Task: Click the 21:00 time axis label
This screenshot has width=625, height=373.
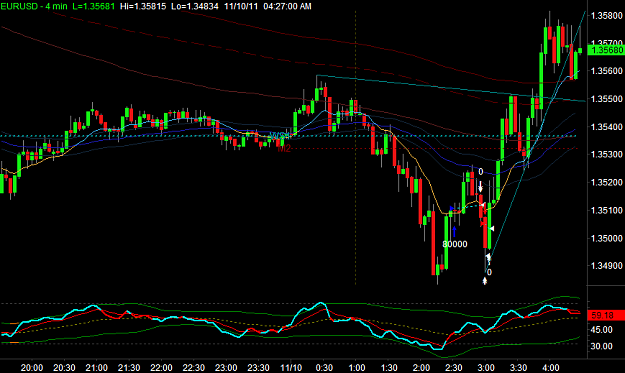Action: [96, 367]
